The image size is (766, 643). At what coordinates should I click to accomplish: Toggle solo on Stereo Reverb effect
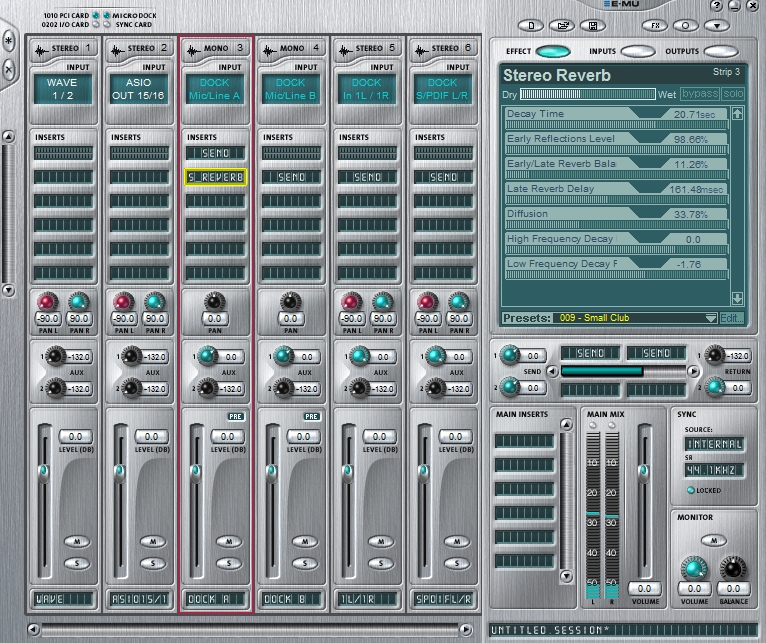point(733,94)
